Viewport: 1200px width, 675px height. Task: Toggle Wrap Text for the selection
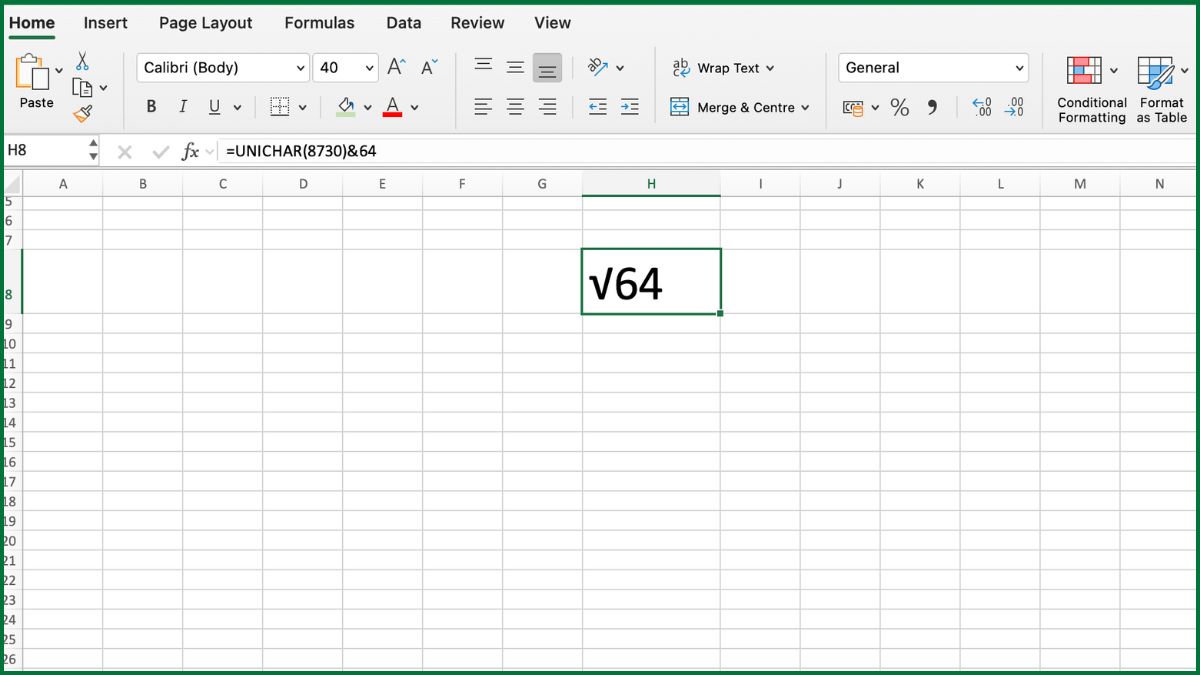(x=724, y=68)
